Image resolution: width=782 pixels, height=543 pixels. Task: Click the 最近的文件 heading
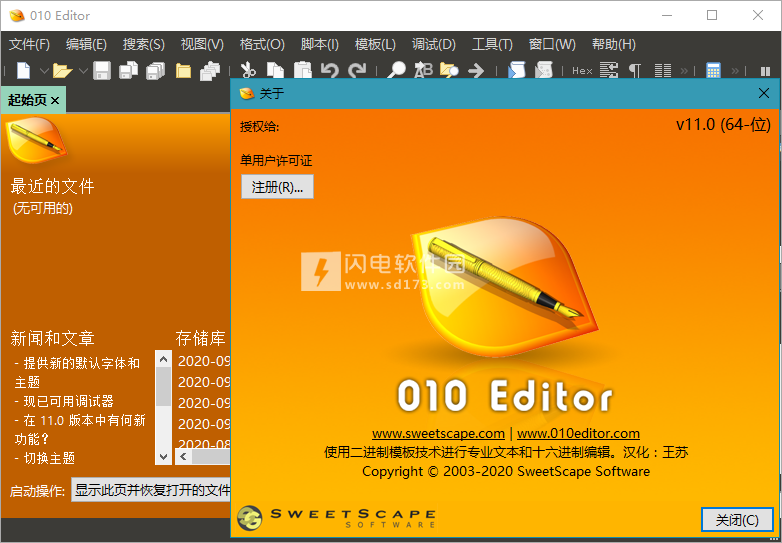pos(52,186)
